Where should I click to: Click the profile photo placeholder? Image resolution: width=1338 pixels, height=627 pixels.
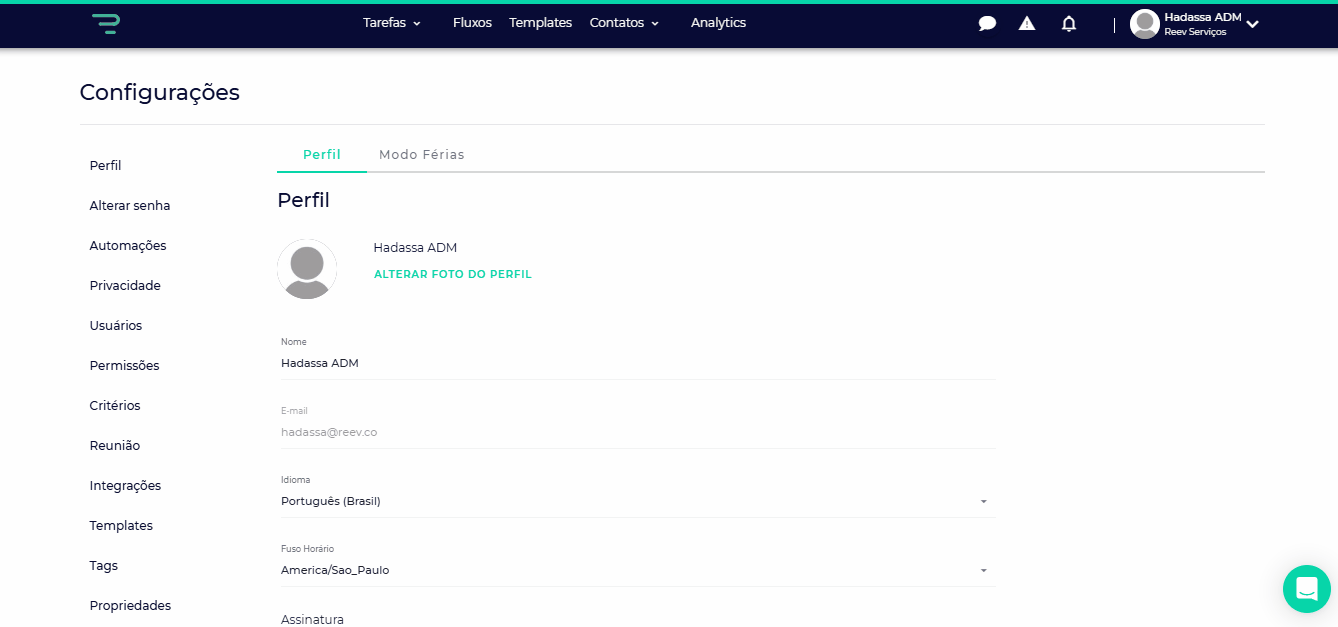click(307, 269)
